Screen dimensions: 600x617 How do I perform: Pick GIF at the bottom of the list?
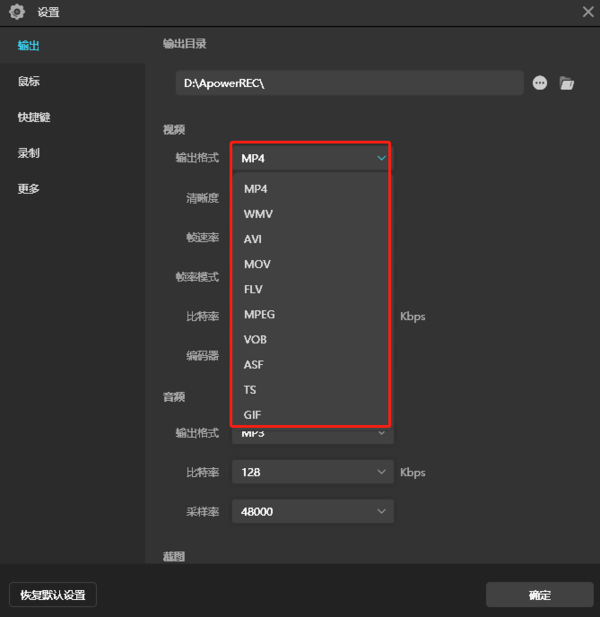[253, 414]
